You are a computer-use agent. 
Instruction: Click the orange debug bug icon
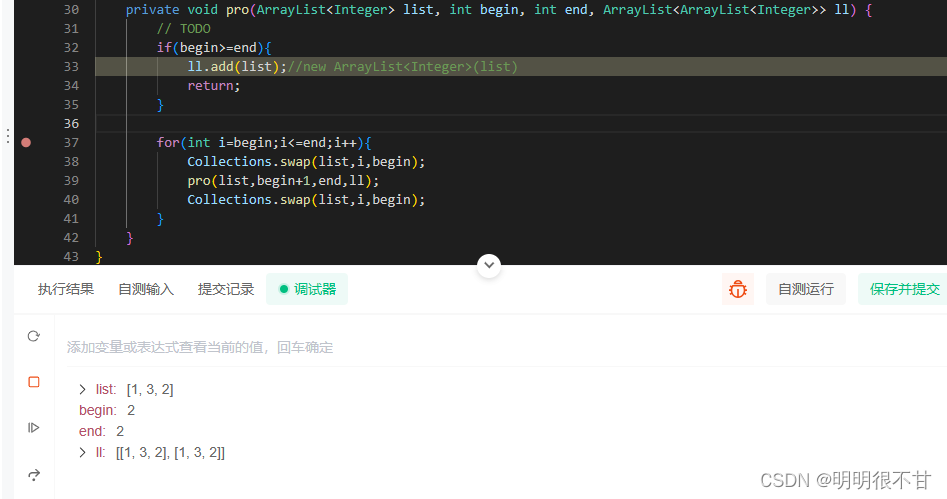click(737, 289)
